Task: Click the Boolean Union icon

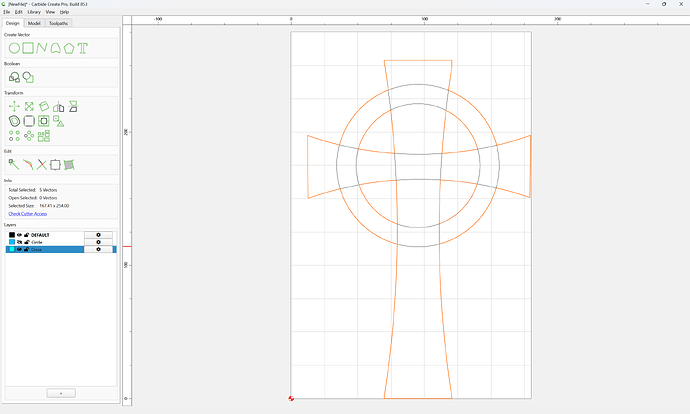Action: (x=14, y=77)
